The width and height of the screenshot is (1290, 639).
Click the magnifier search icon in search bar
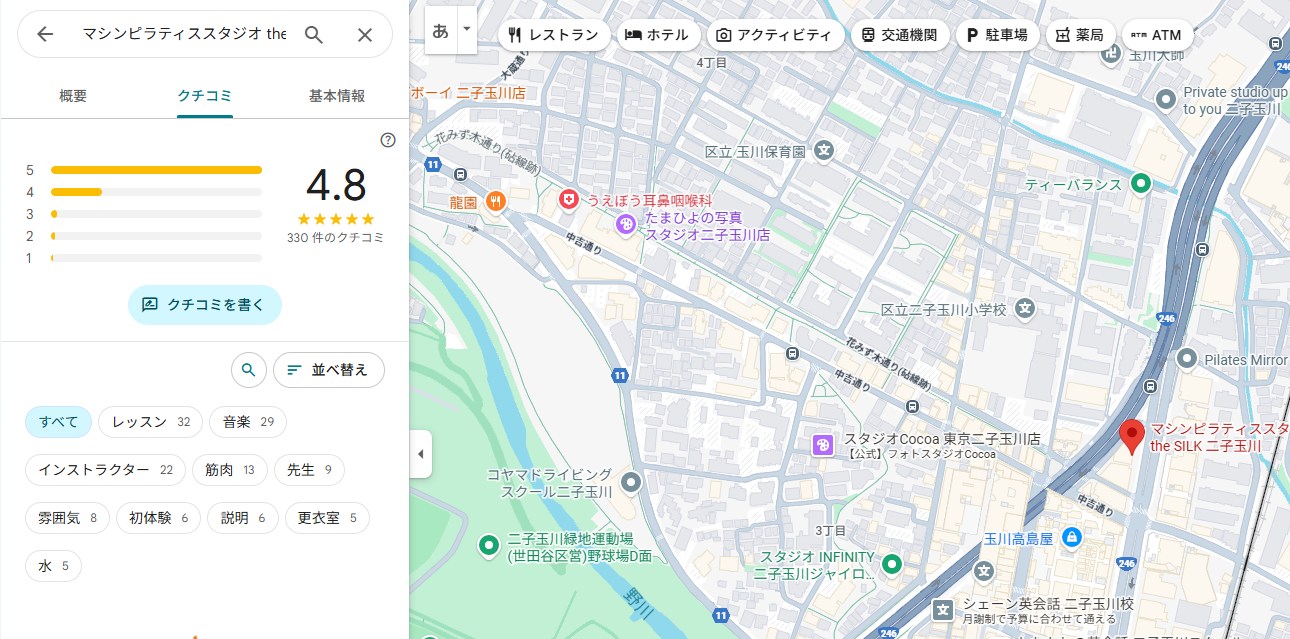click(x=314, y=35)
